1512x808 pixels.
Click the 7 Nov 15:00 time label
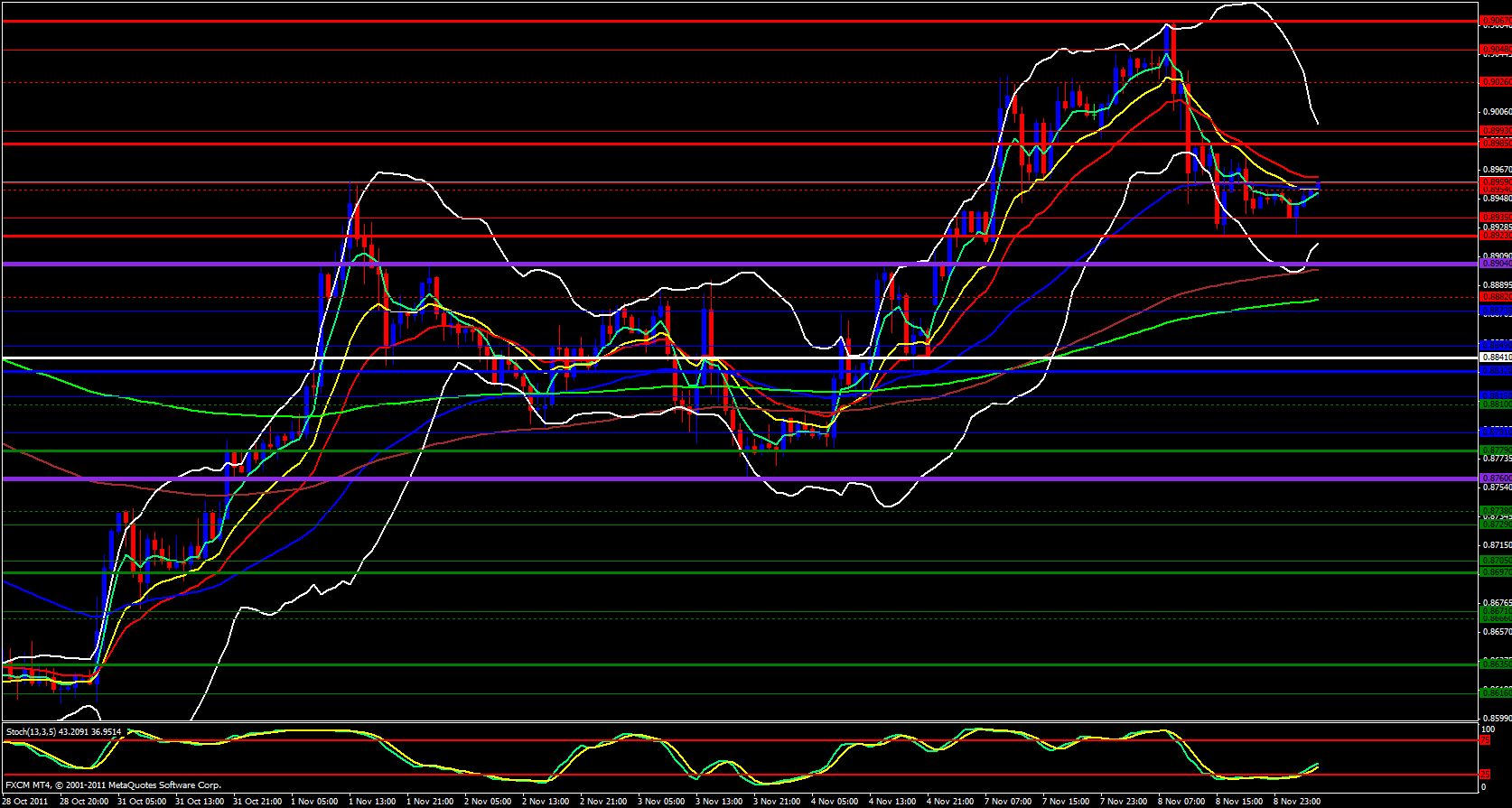pyautogui.click(x=1067, y=802)
